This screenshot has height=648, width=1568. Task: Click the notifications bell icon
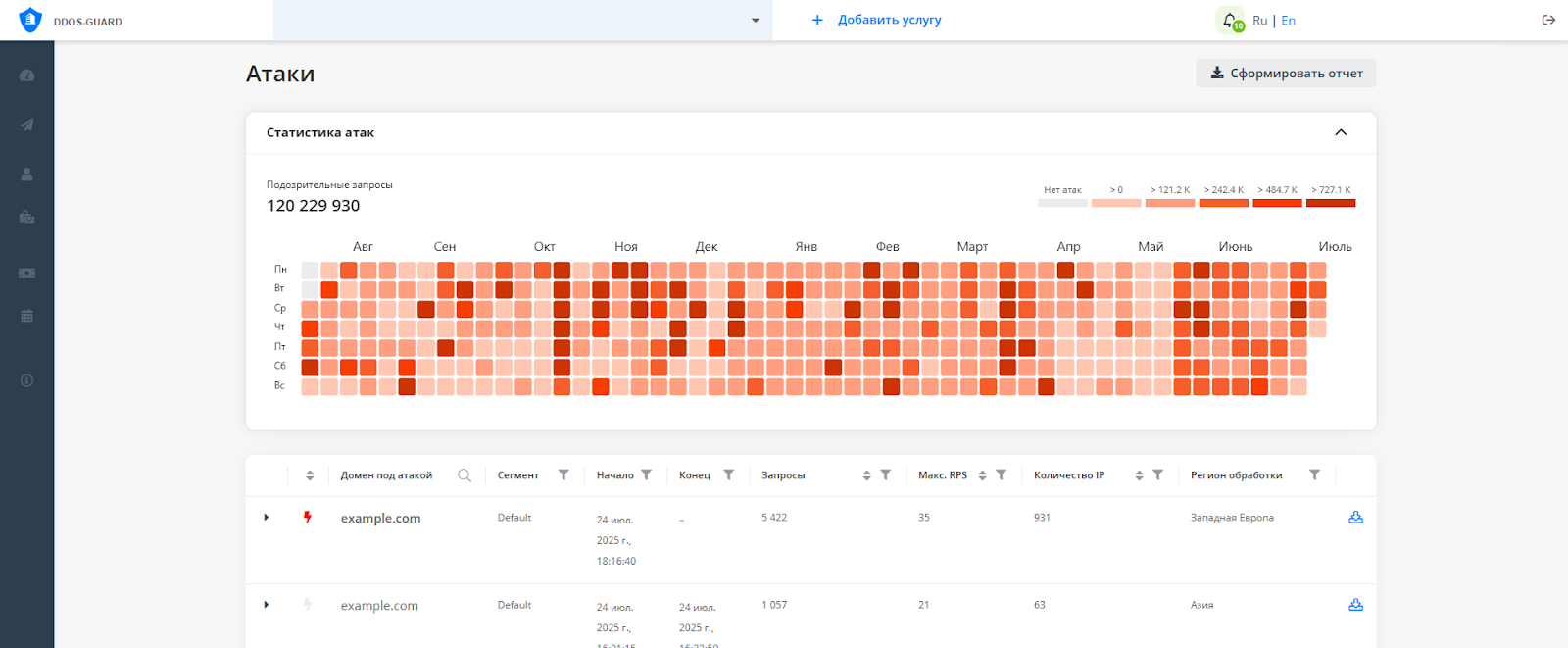tap(1229, 20)
